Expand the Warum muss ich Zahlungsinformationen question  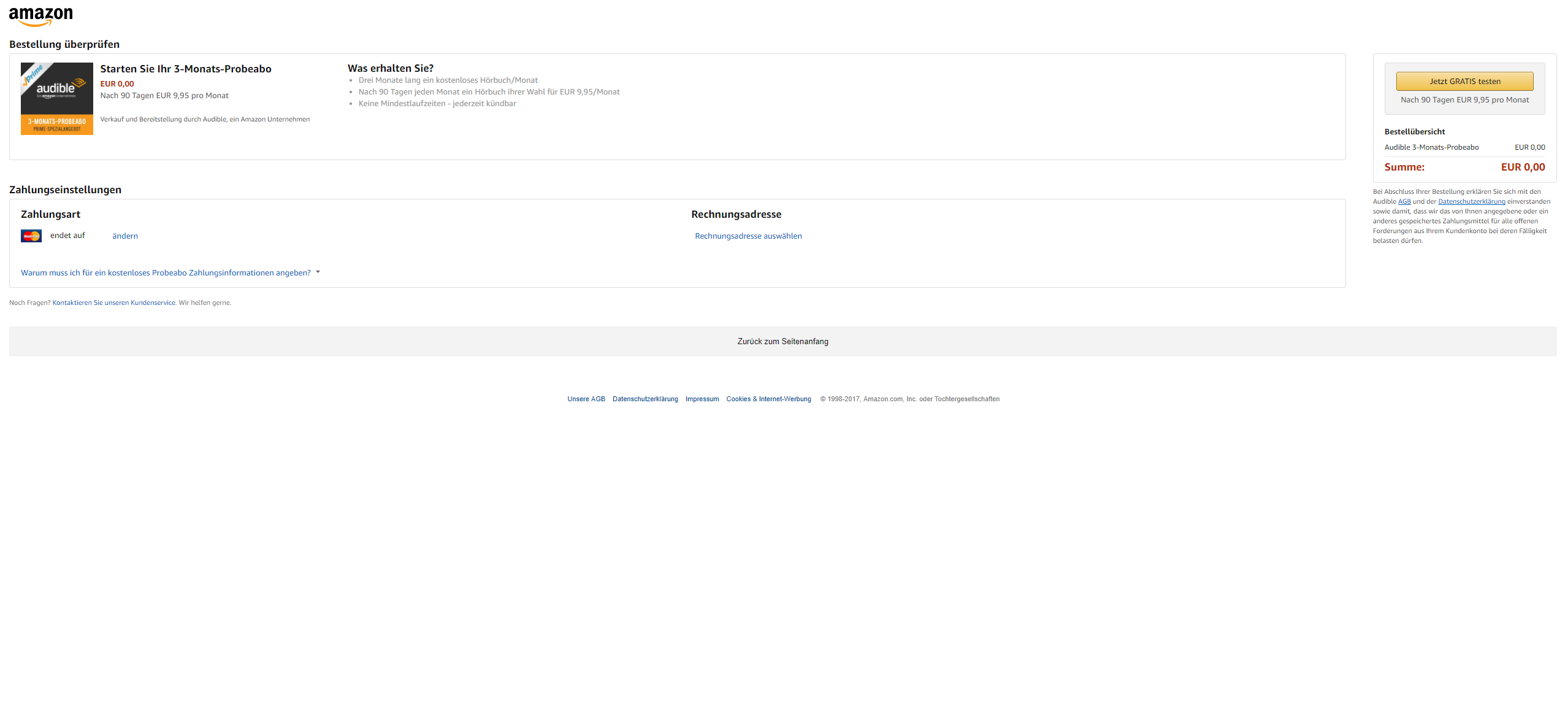point(166,272)
